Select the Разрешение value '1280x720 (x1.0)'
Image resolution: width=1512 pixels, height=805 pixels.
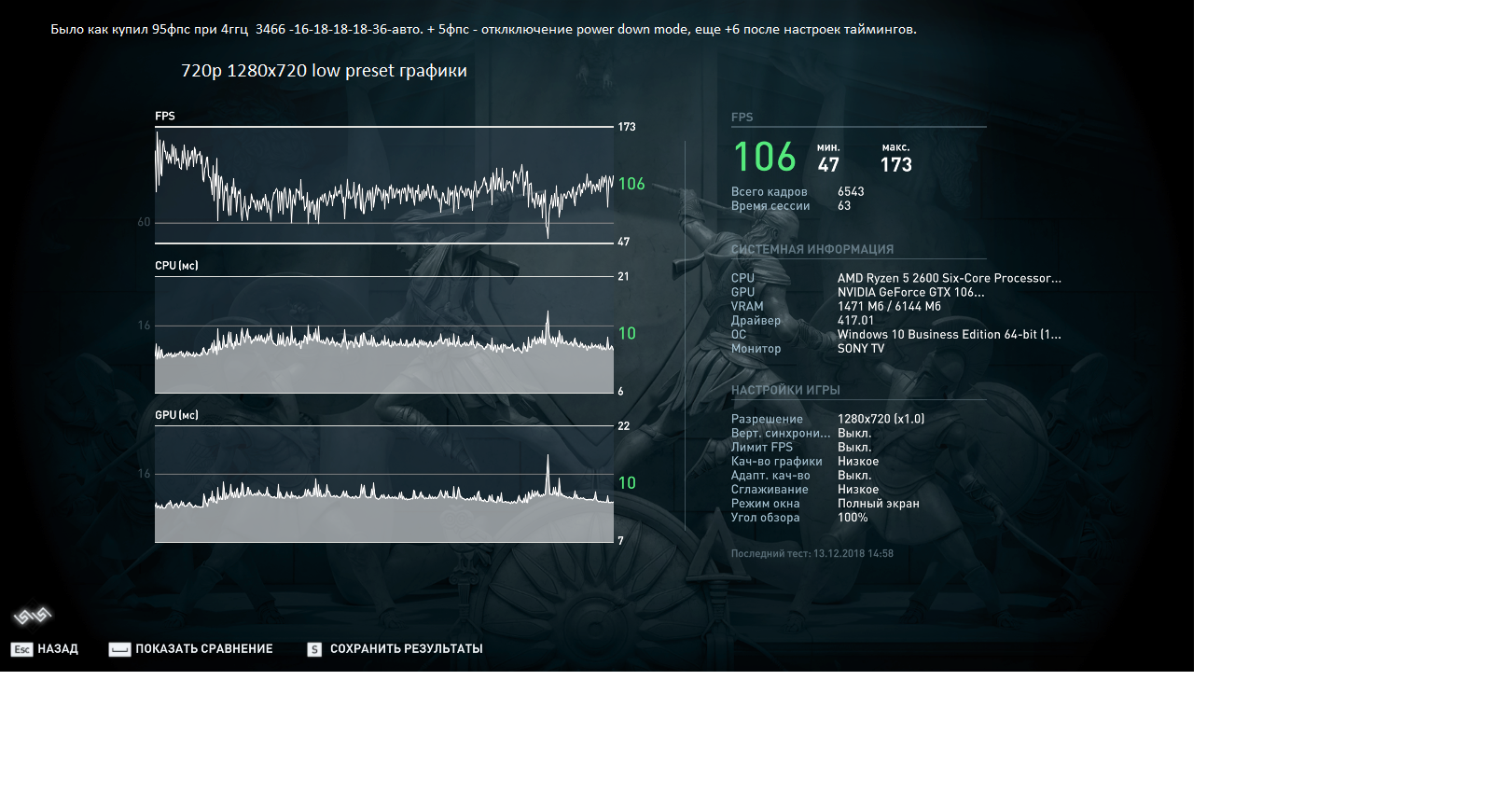click(881, 419)
